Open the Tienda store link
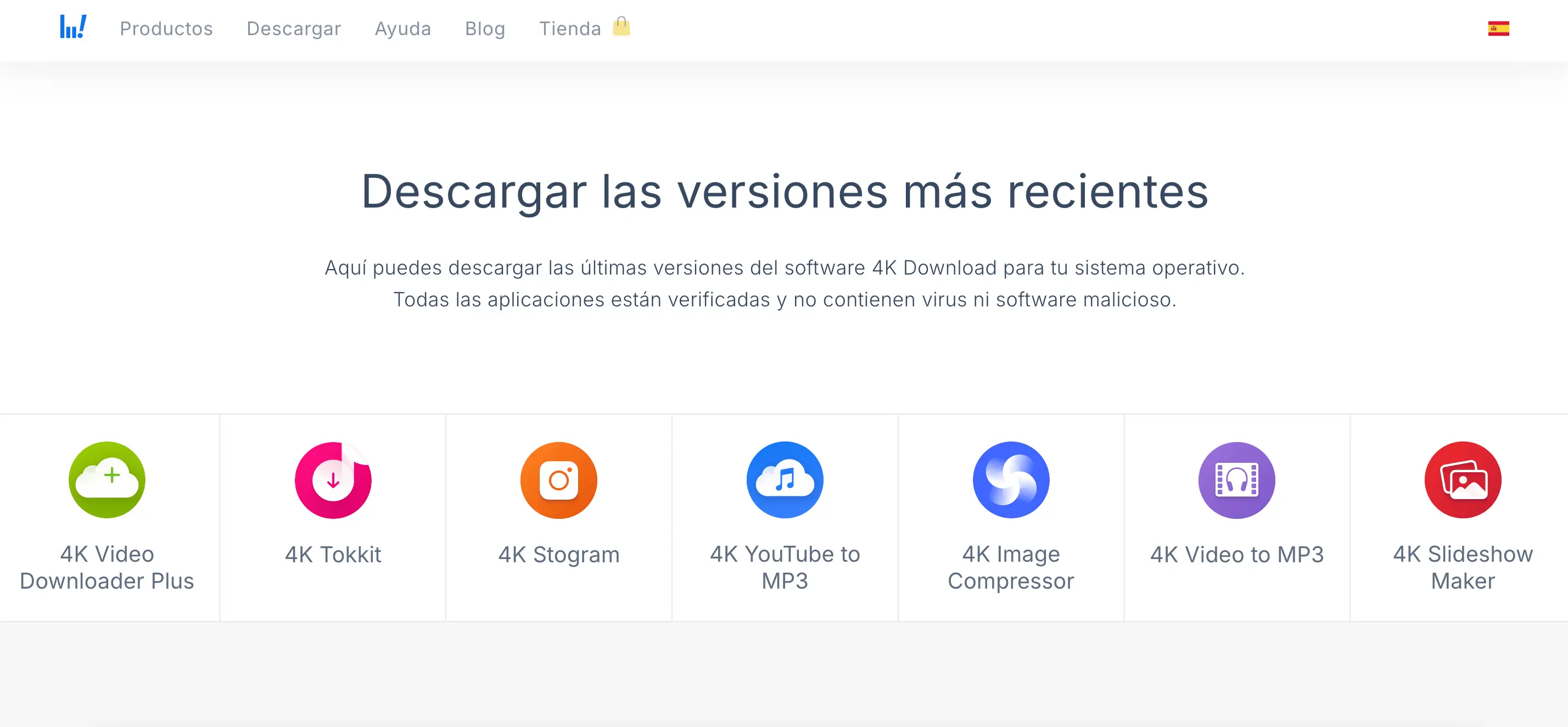This screenshot has height=727, width=1568. point(570,29)
